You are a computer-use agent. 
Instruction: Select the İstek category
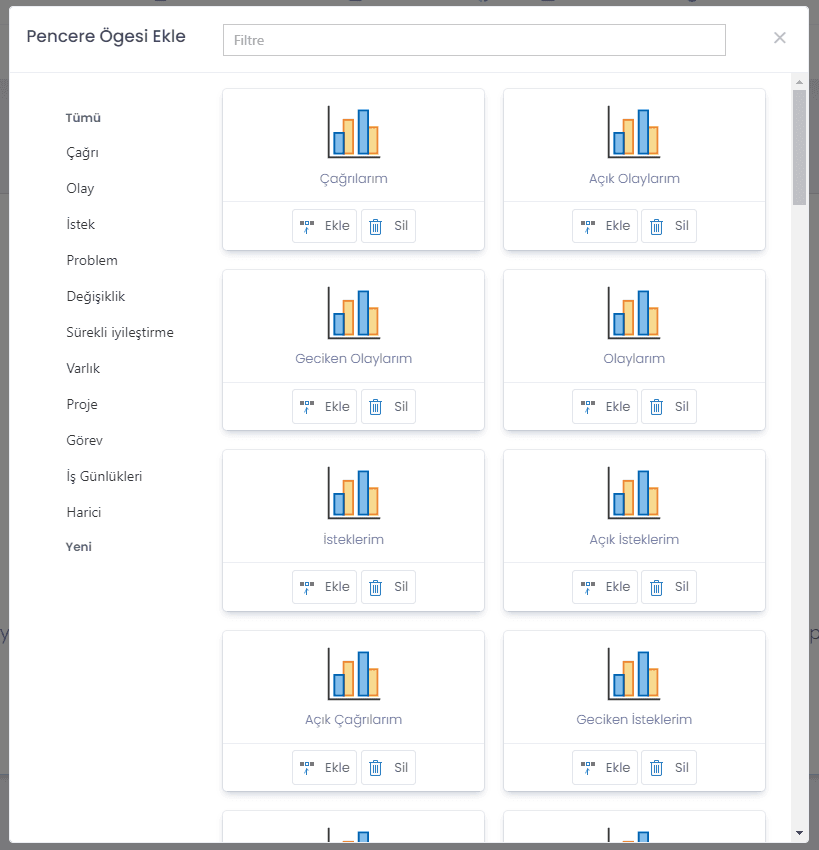coord(80,224)
